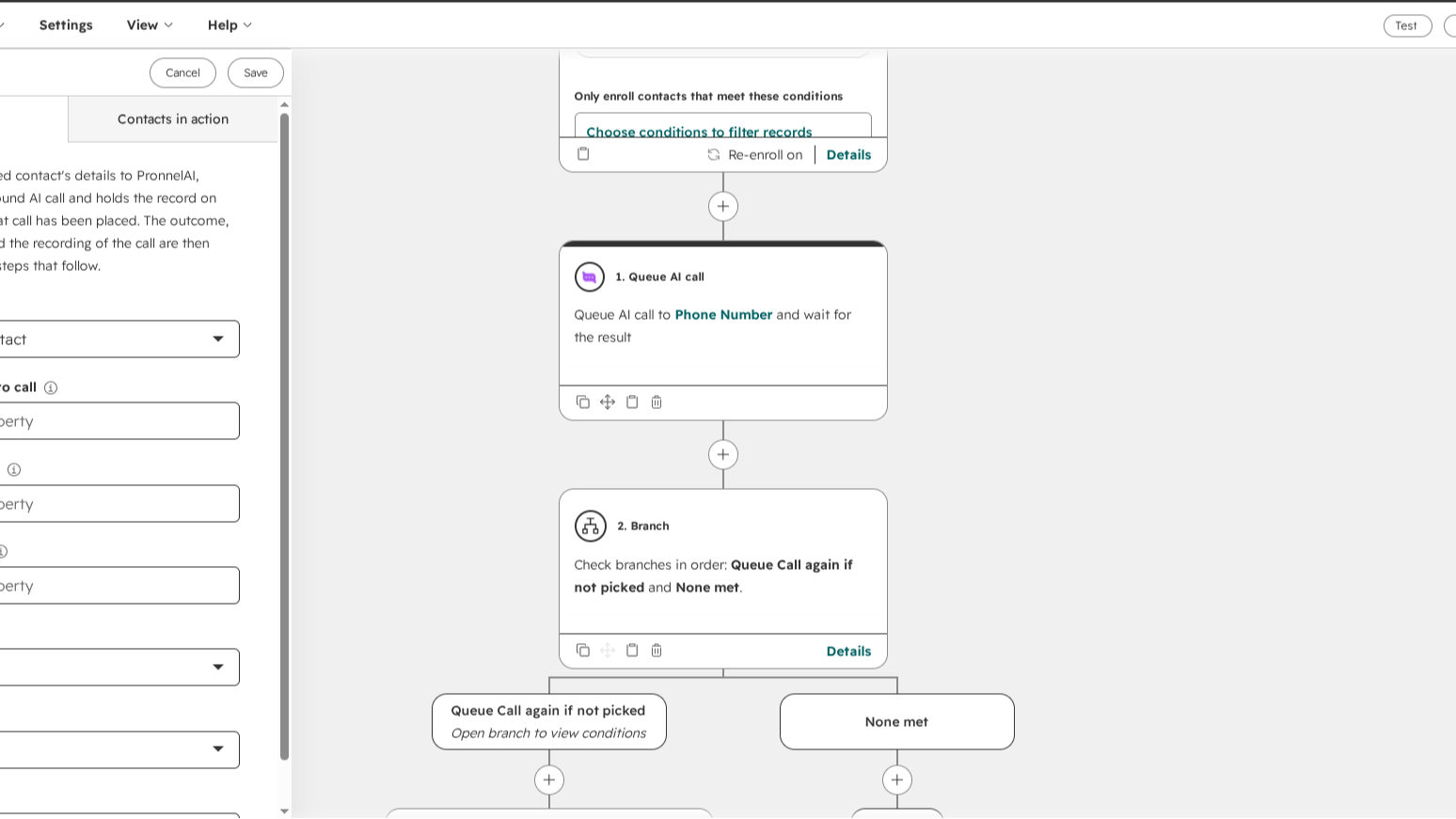Clone the Queue AI call action
This screenshot has width=1456, height=819.
(583, 402)
